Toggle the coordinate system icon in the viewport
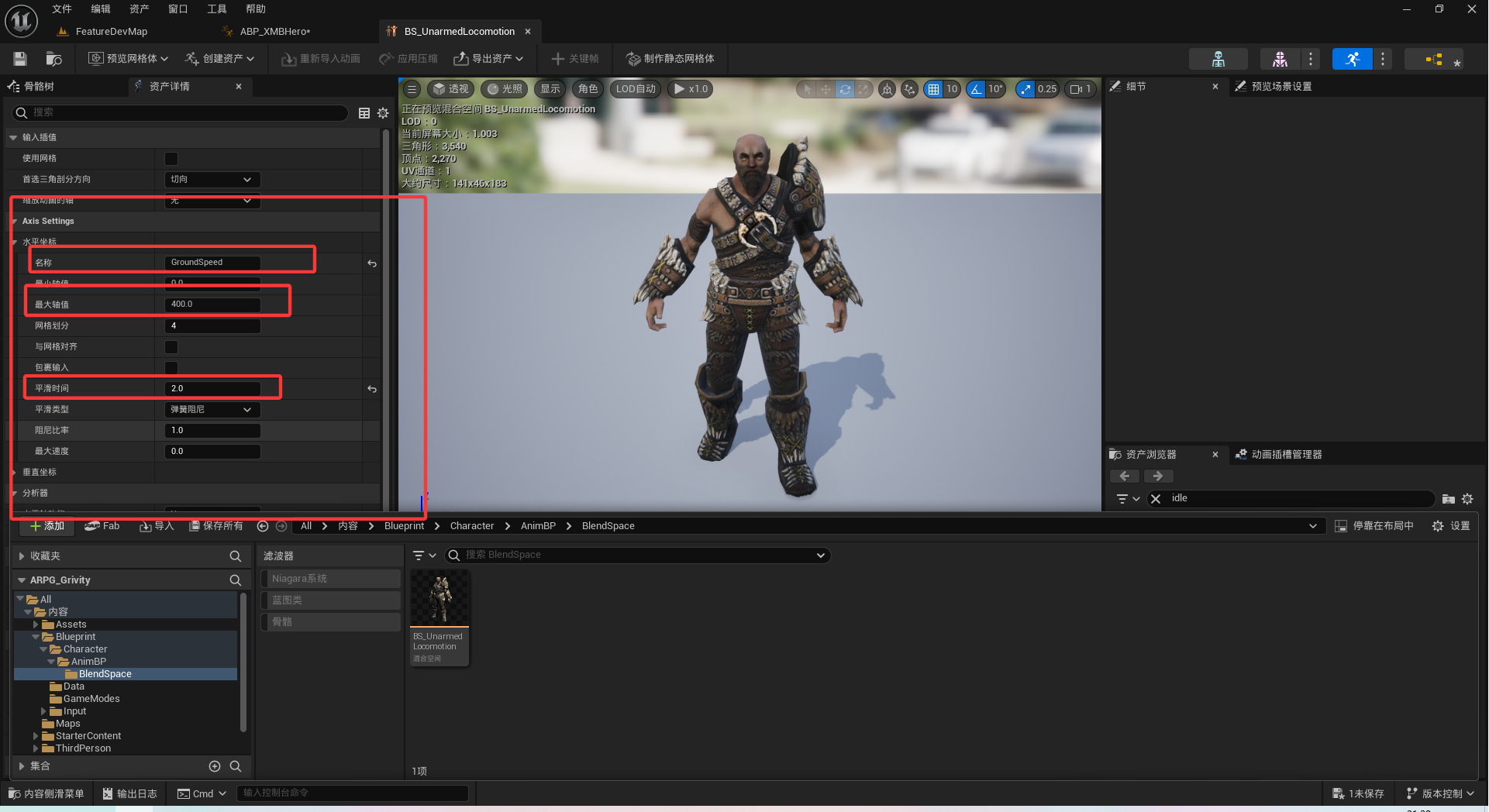This screenshot has width=1489, height=812. click(888, 89)
